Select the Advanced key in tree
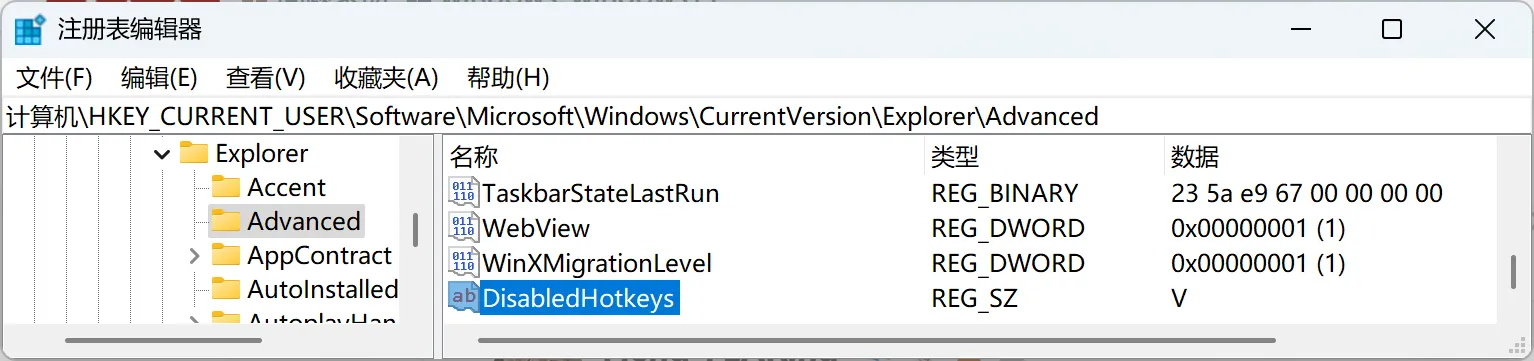 pyautogui.click(x=304, y=221)
